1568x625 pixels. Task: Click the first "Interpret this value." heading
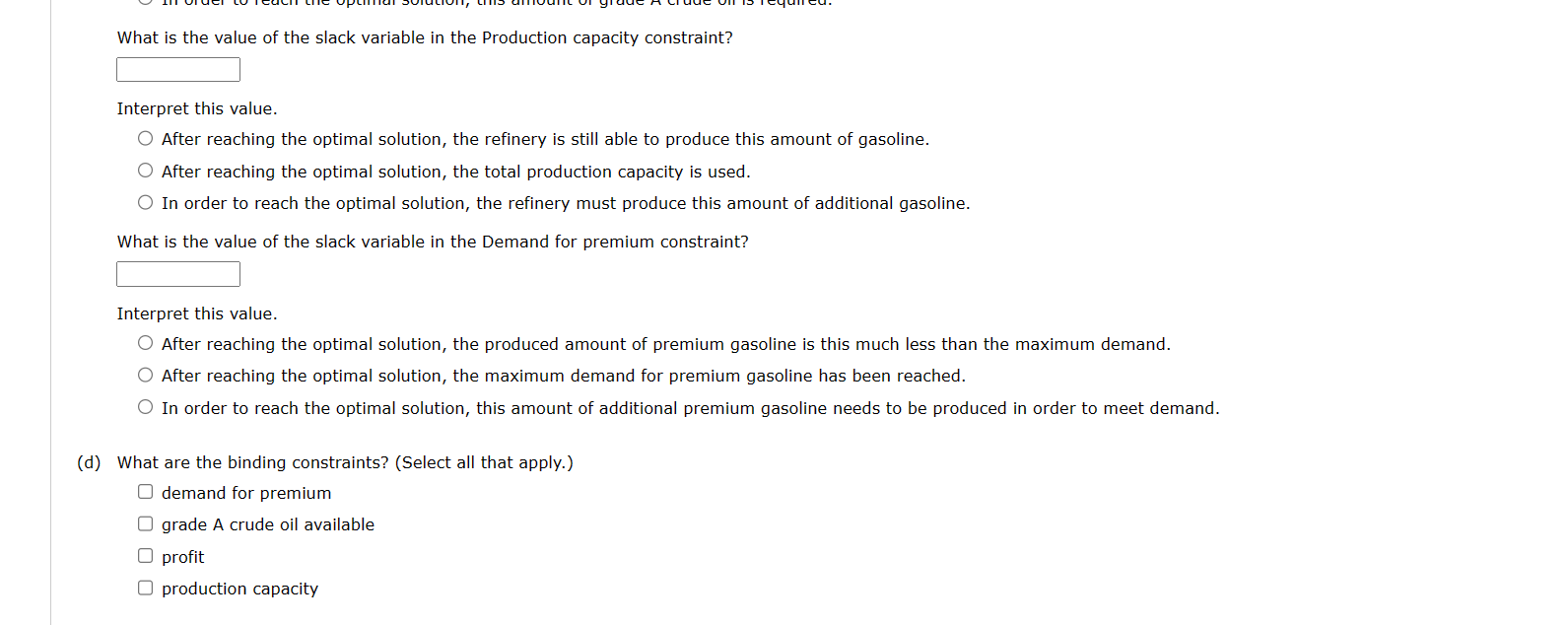(196, 107)
